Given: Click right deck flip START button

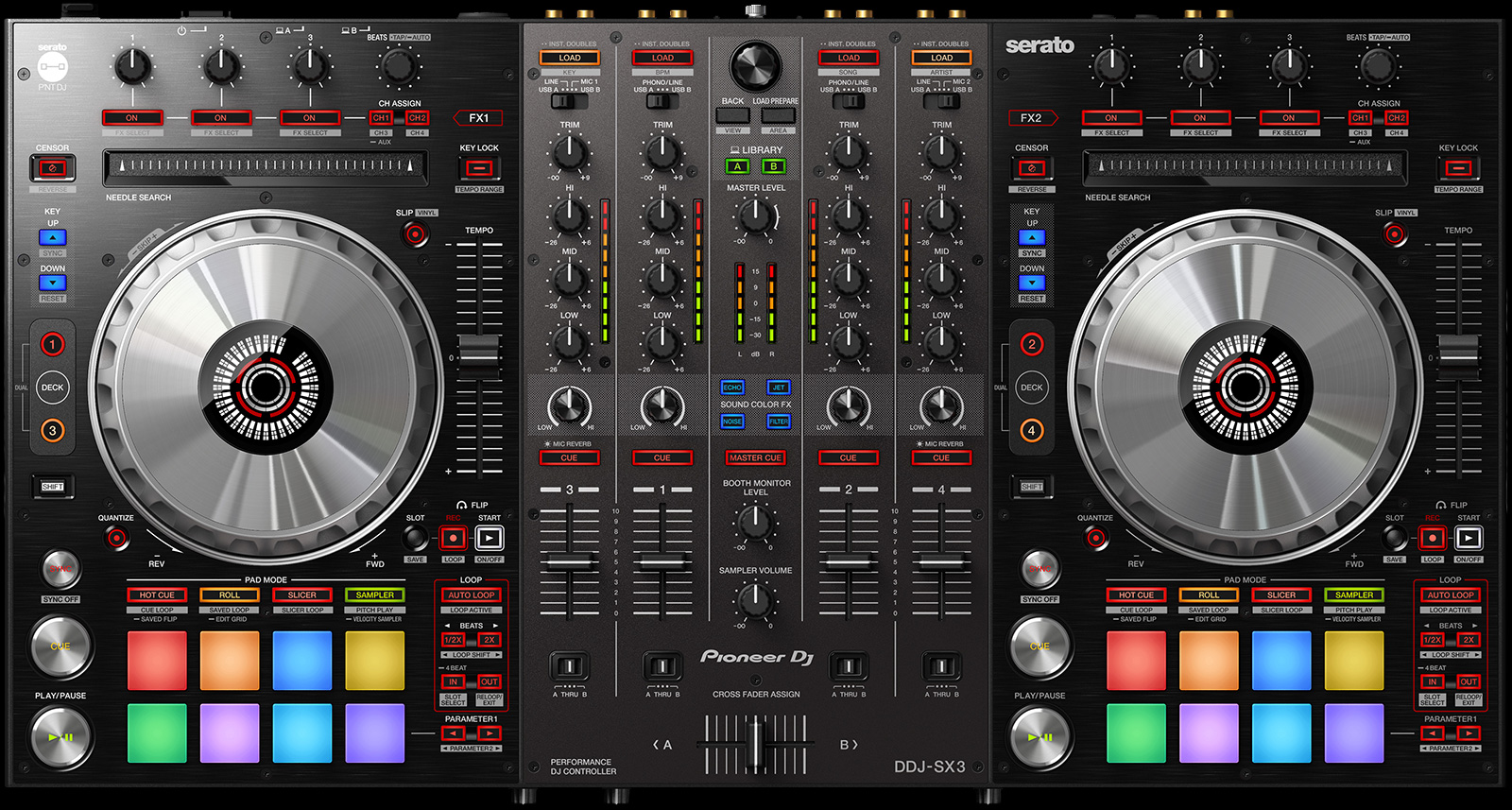Looking at the screenshot, I should coord(1469,538).
